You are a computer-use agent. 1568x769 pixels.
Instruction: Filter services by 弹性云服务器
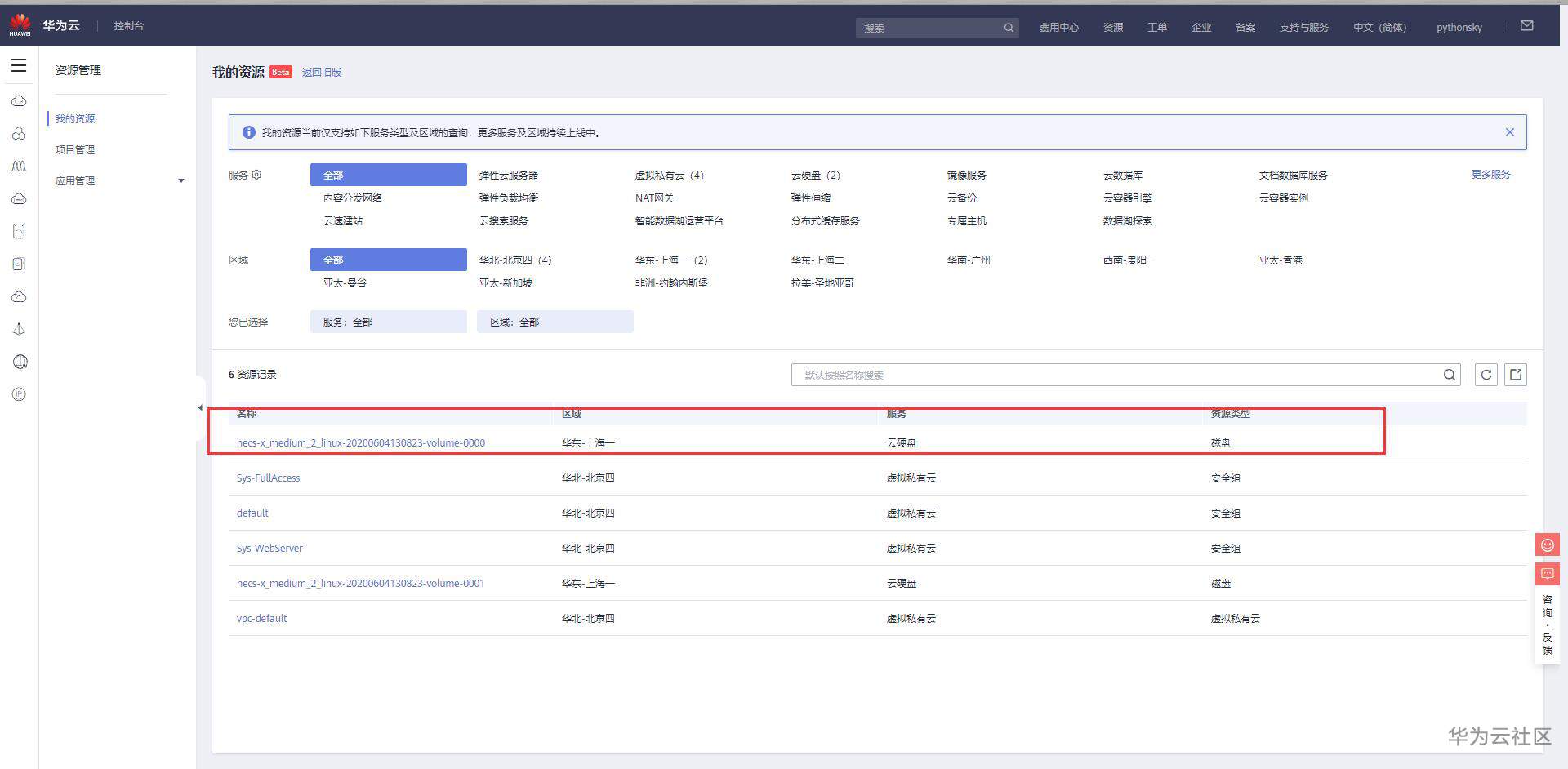(509, 176)
